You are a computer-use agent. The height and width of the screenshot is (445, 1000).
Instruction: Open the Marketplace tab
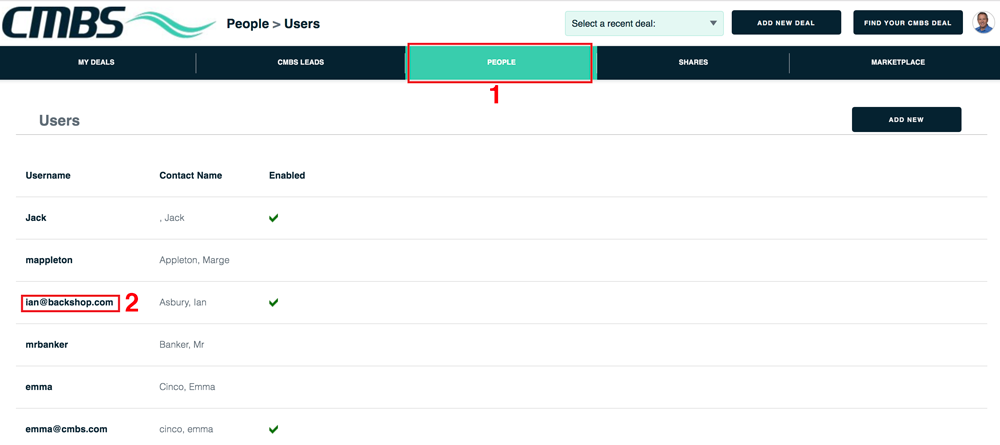[897, 62]
